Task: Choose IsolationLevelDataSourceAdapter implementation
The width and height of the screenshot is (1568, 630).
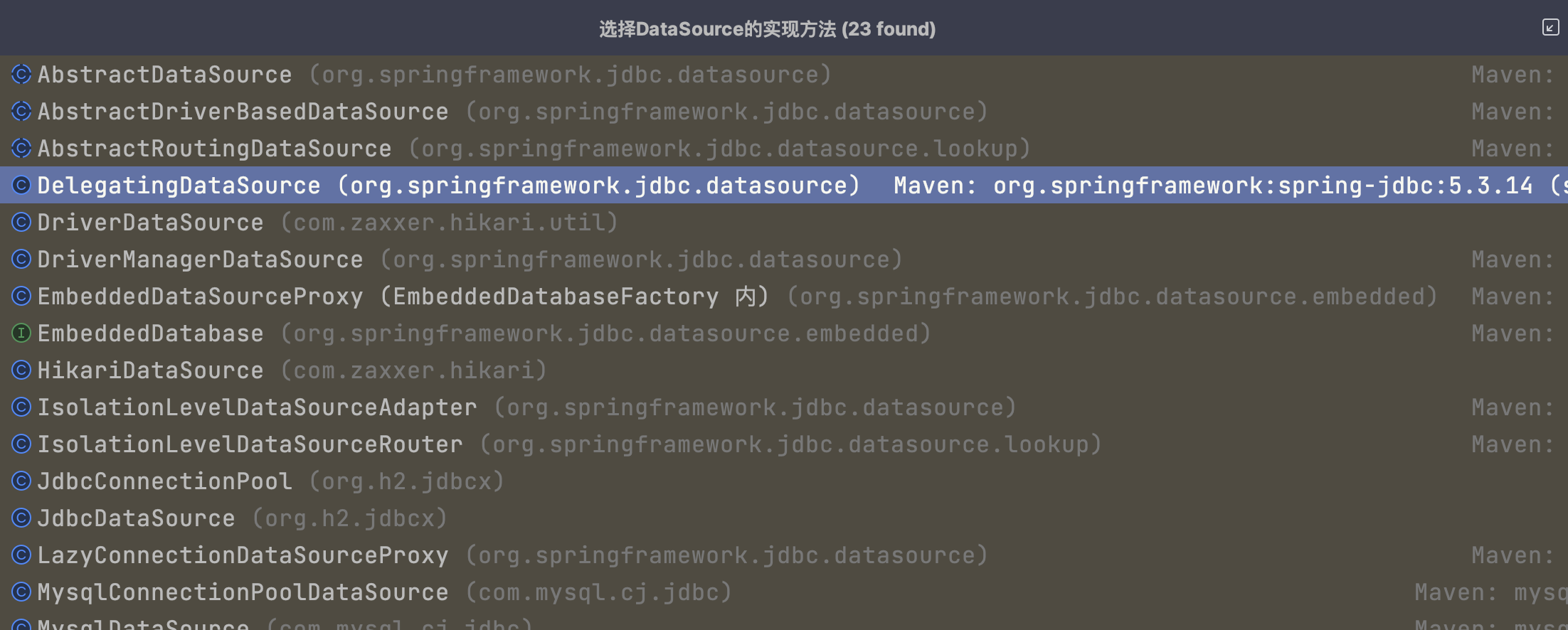Action: pos(257,407)
